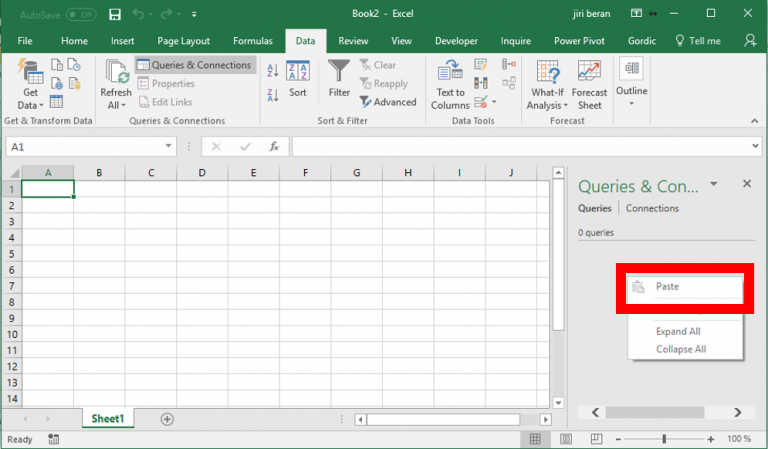Select column D header
The width and height of the screenshot is (768, 449).
(202, 172)
